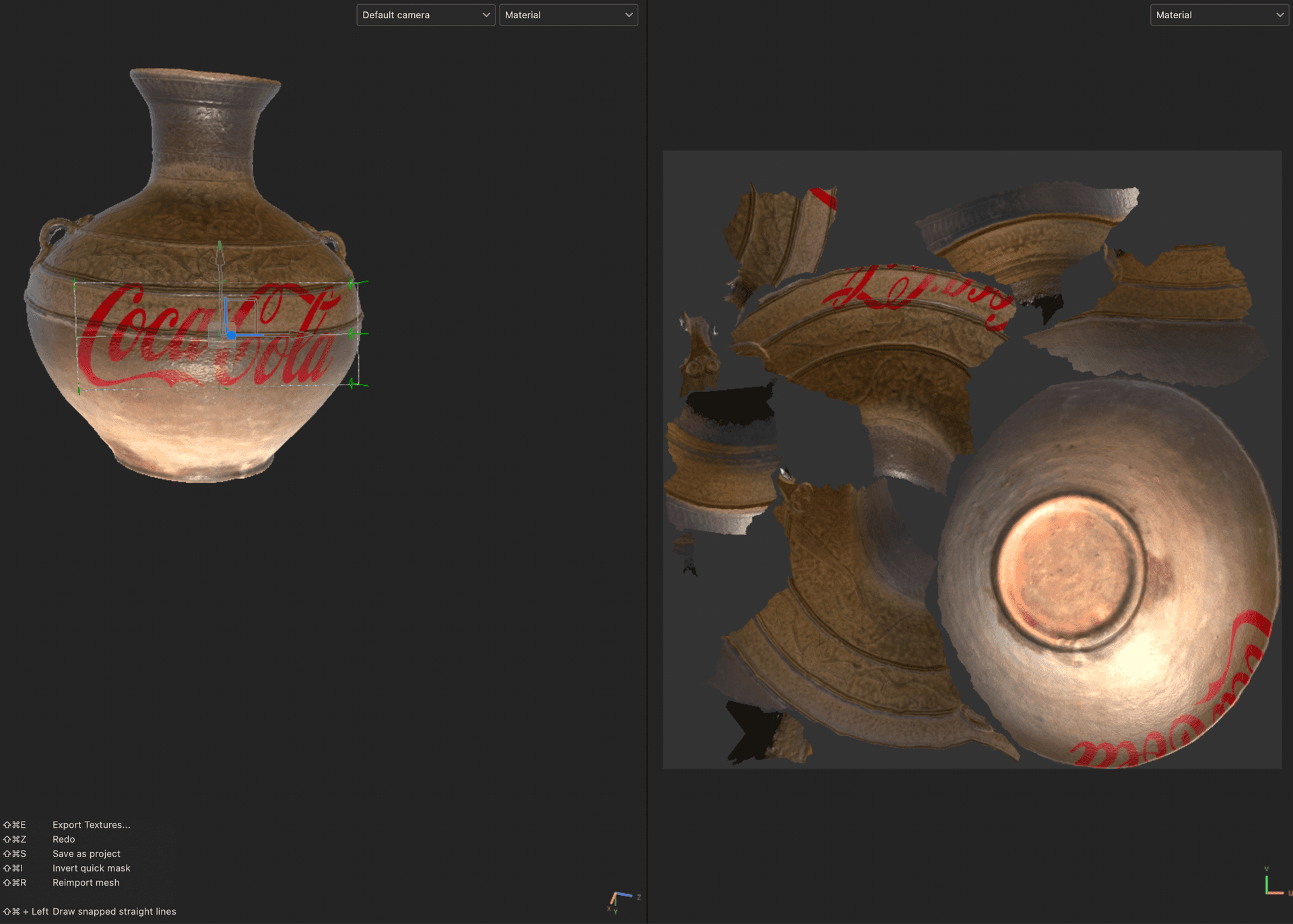
Task: Click the vertical arrow handle above projection
Action: point(220,254)
